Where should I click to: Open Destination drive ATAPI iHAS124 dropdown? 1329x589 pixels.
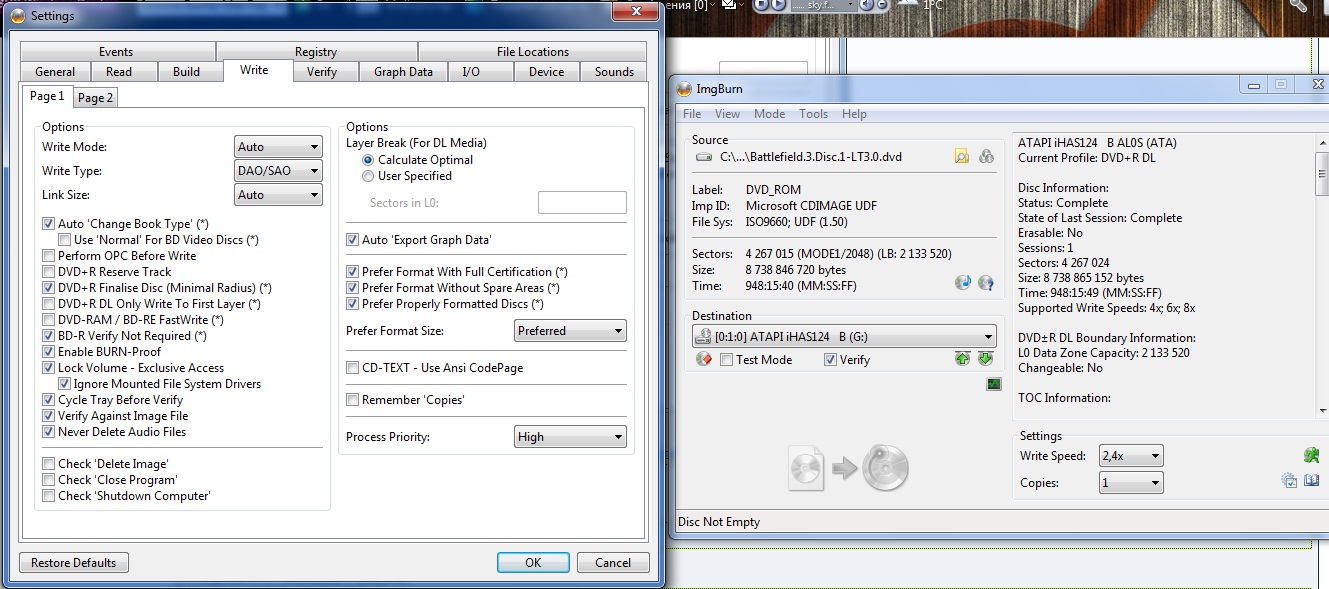[844, 337]
